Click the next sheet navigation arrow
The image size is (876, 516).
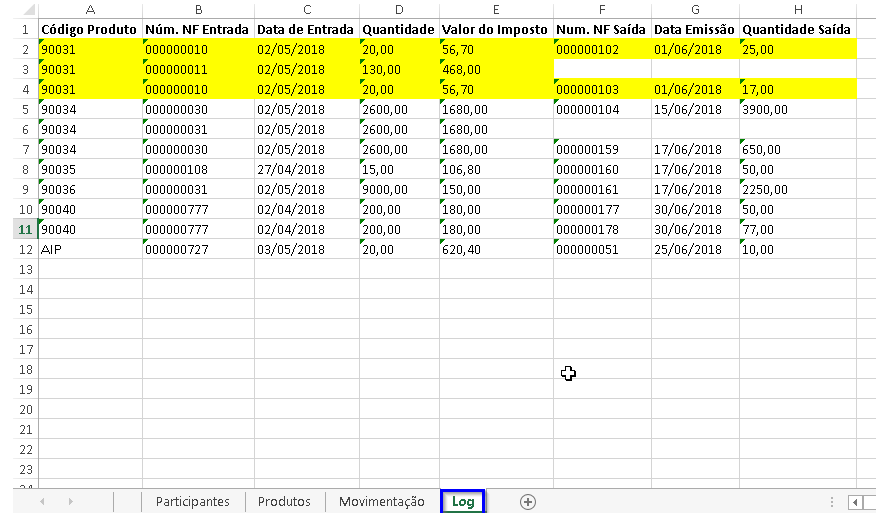pos(70,502)
